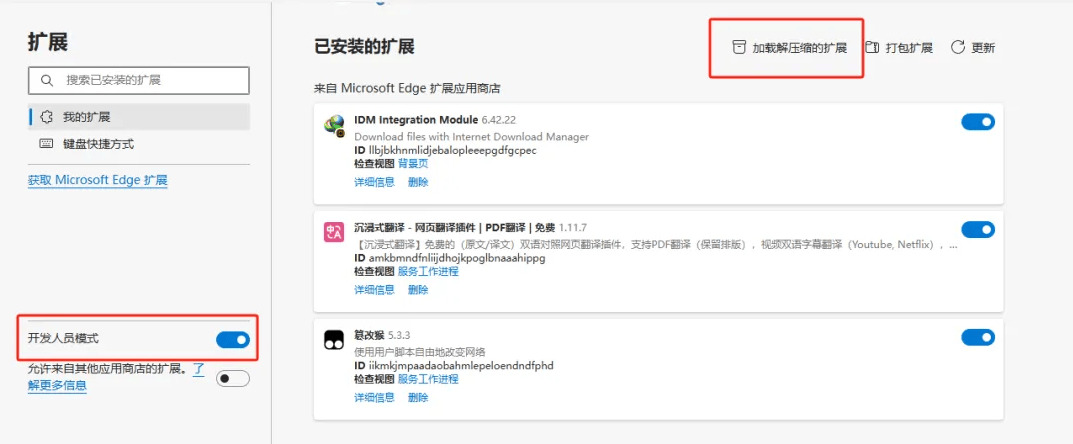Click the IDM Integration Module extension icon
This screenshot has width=1073, height=444.
pos(333,125)
